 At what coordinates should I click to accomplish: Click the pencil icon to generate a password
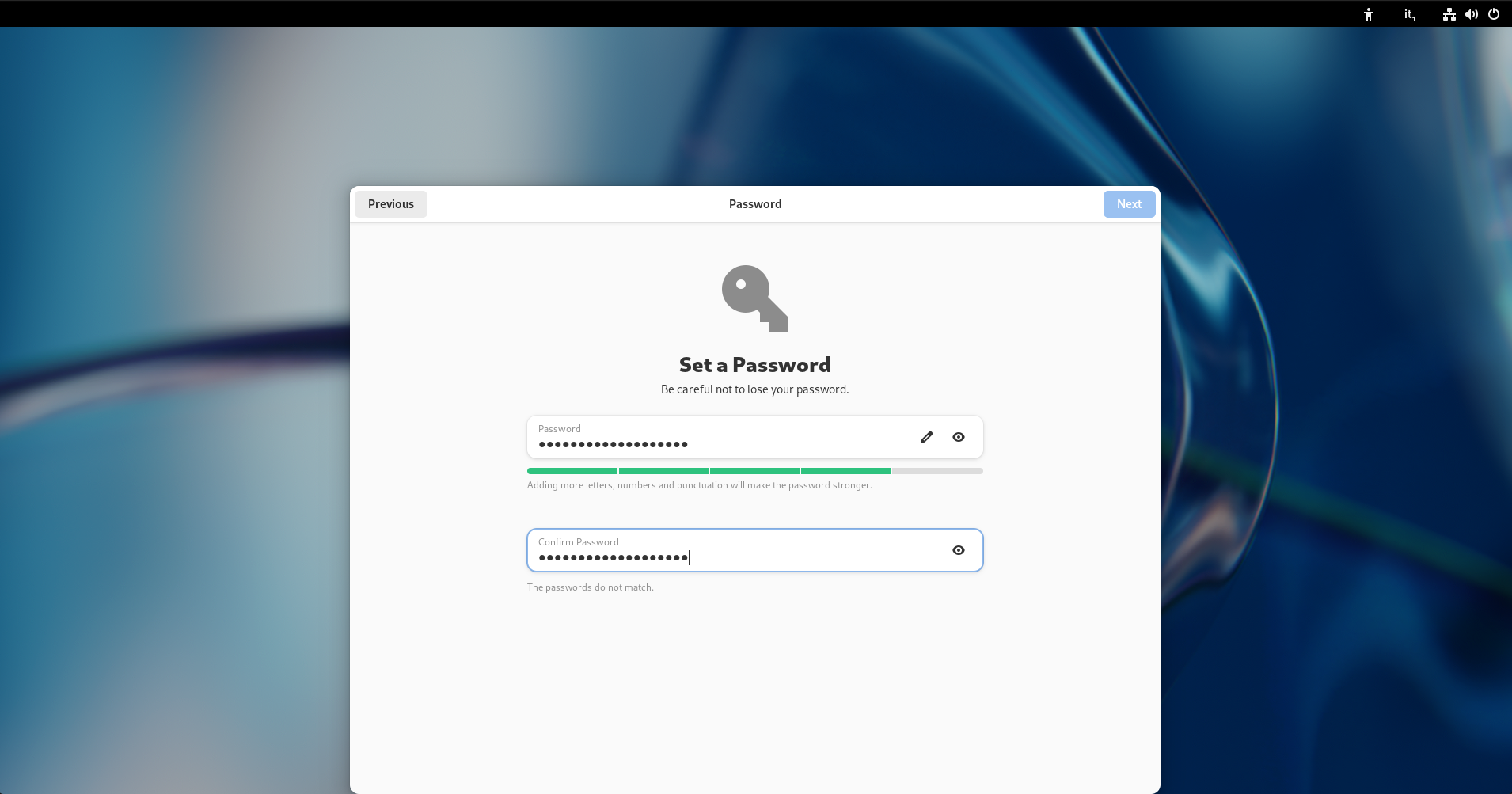coord(927,437)
